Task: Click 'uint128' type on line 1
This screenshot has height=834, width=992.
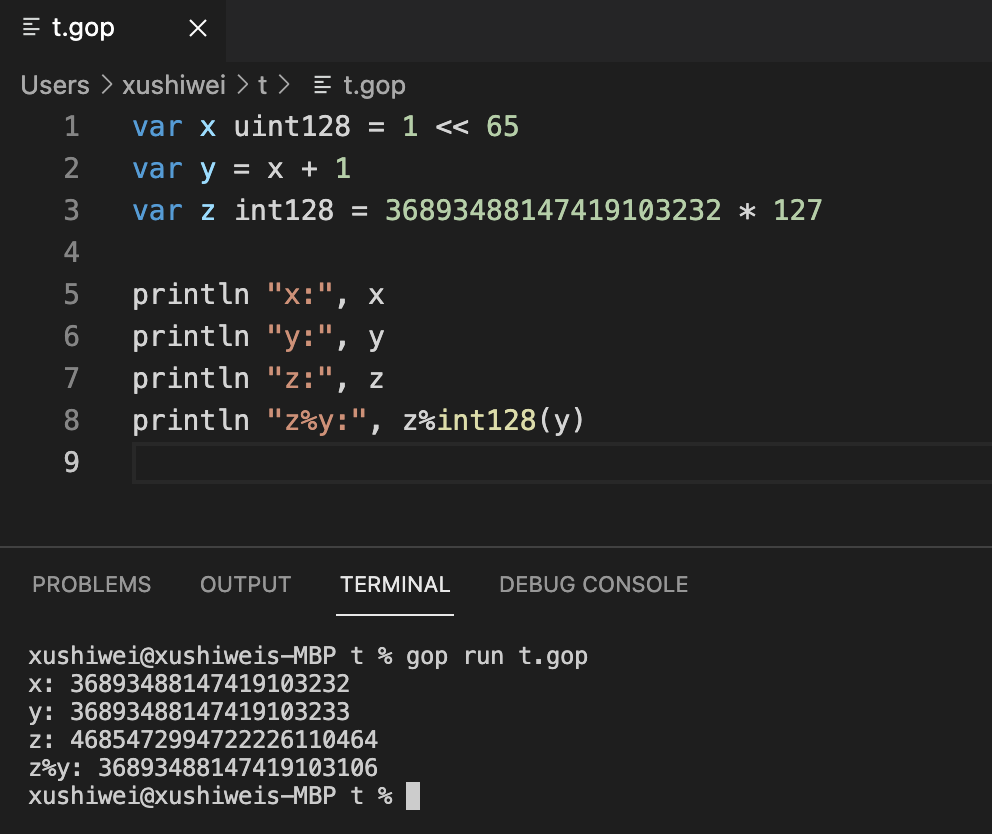Action: tap(292, 127)
